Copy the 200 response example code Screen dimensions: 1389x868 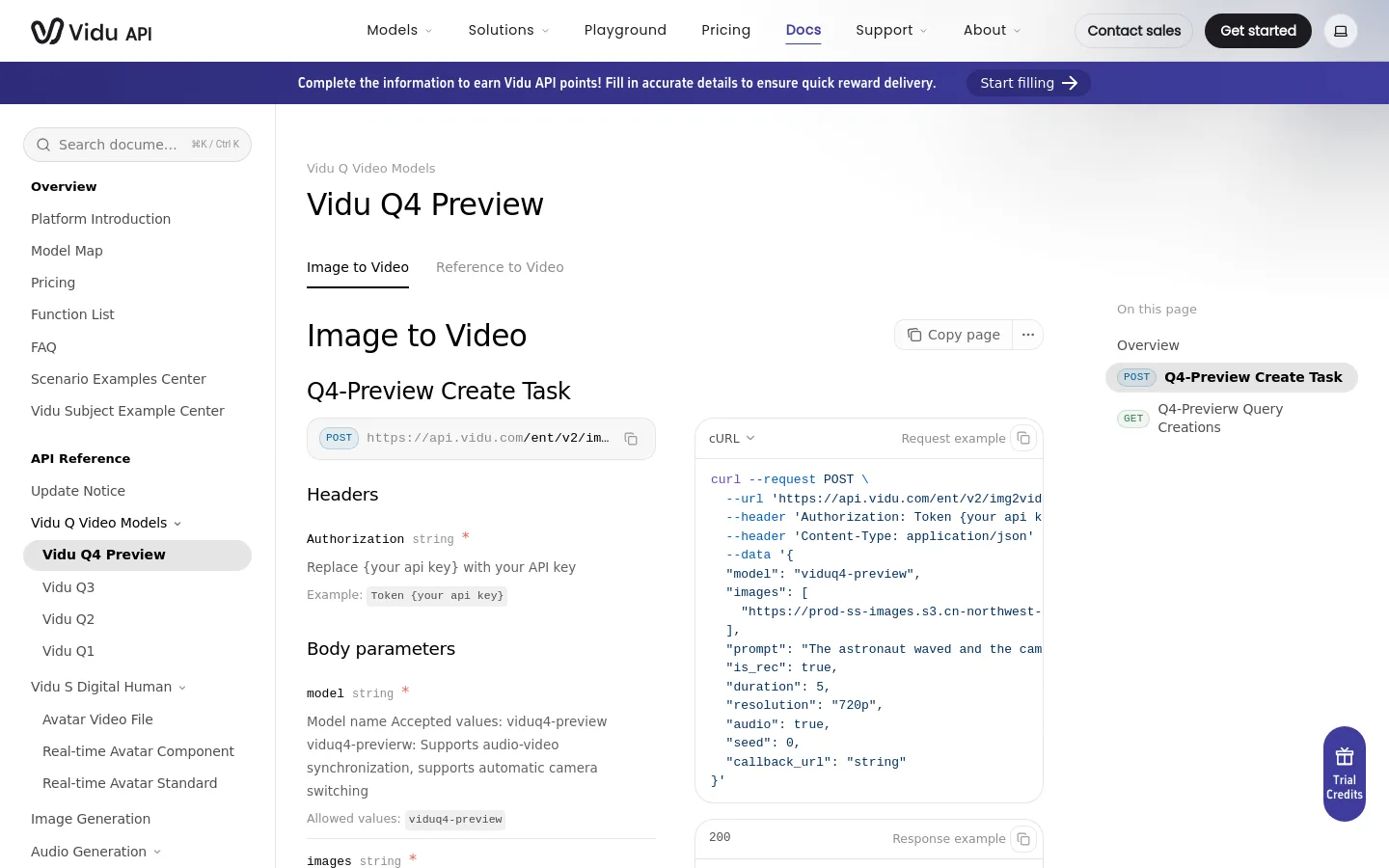(x=1023, y=839)
